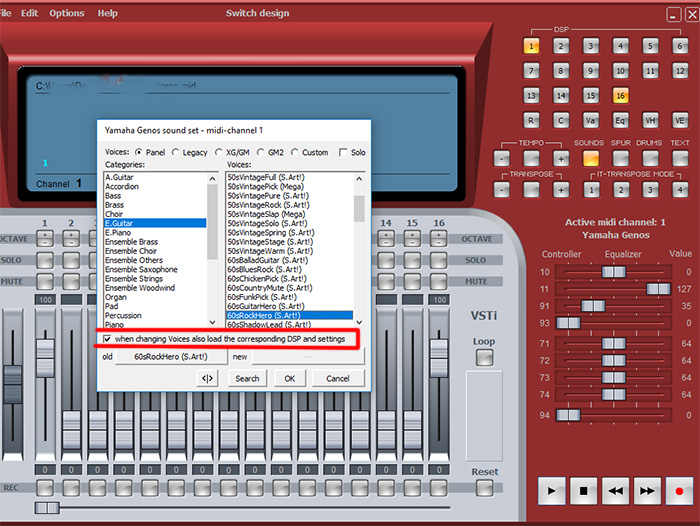Open the Eq button

621,120
